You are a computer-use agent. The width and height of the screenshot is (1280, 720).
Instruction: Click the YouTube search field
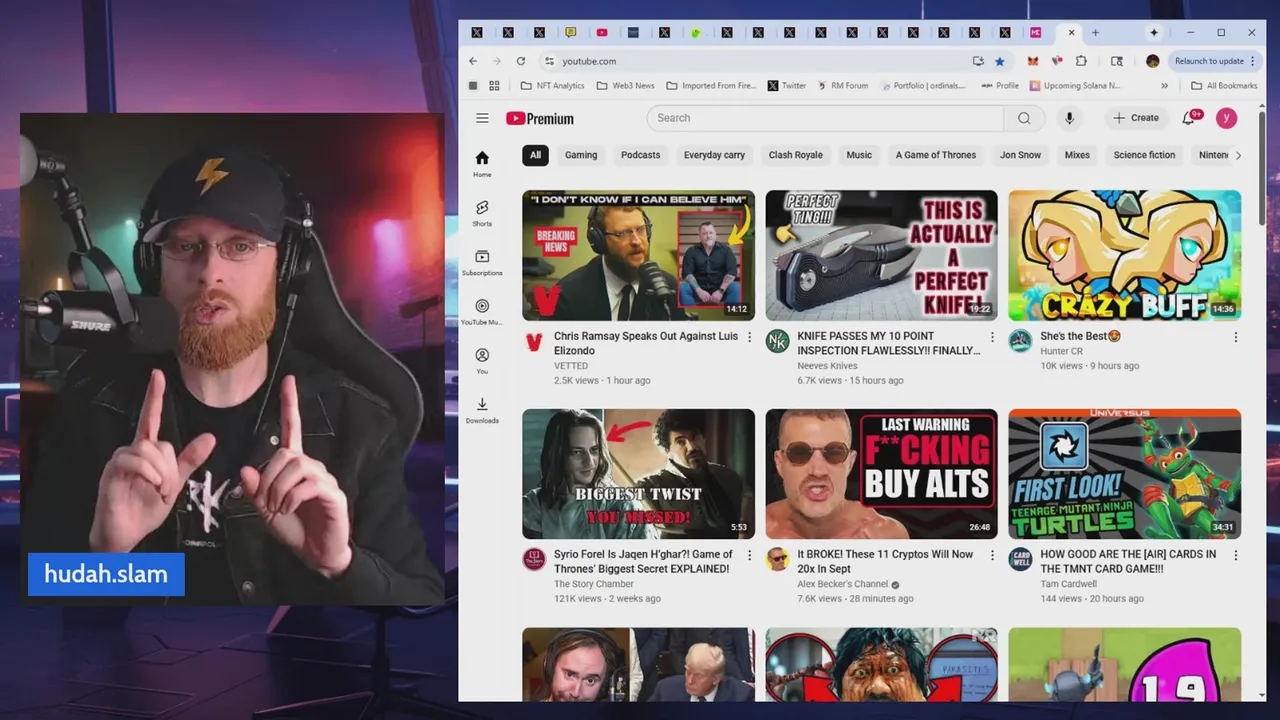(825, 118)
